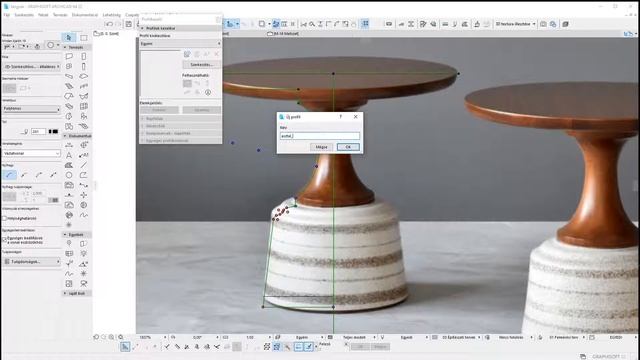Select the Arrow selection tool in the toolbox
Viewport: 640px width, 360px height.
[69, 38]
